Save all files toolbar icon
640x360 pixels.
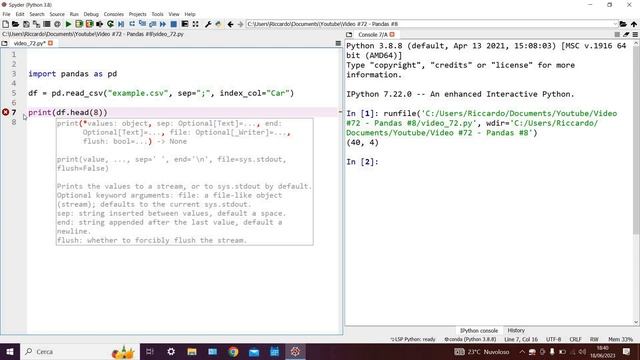pos(36,24)
